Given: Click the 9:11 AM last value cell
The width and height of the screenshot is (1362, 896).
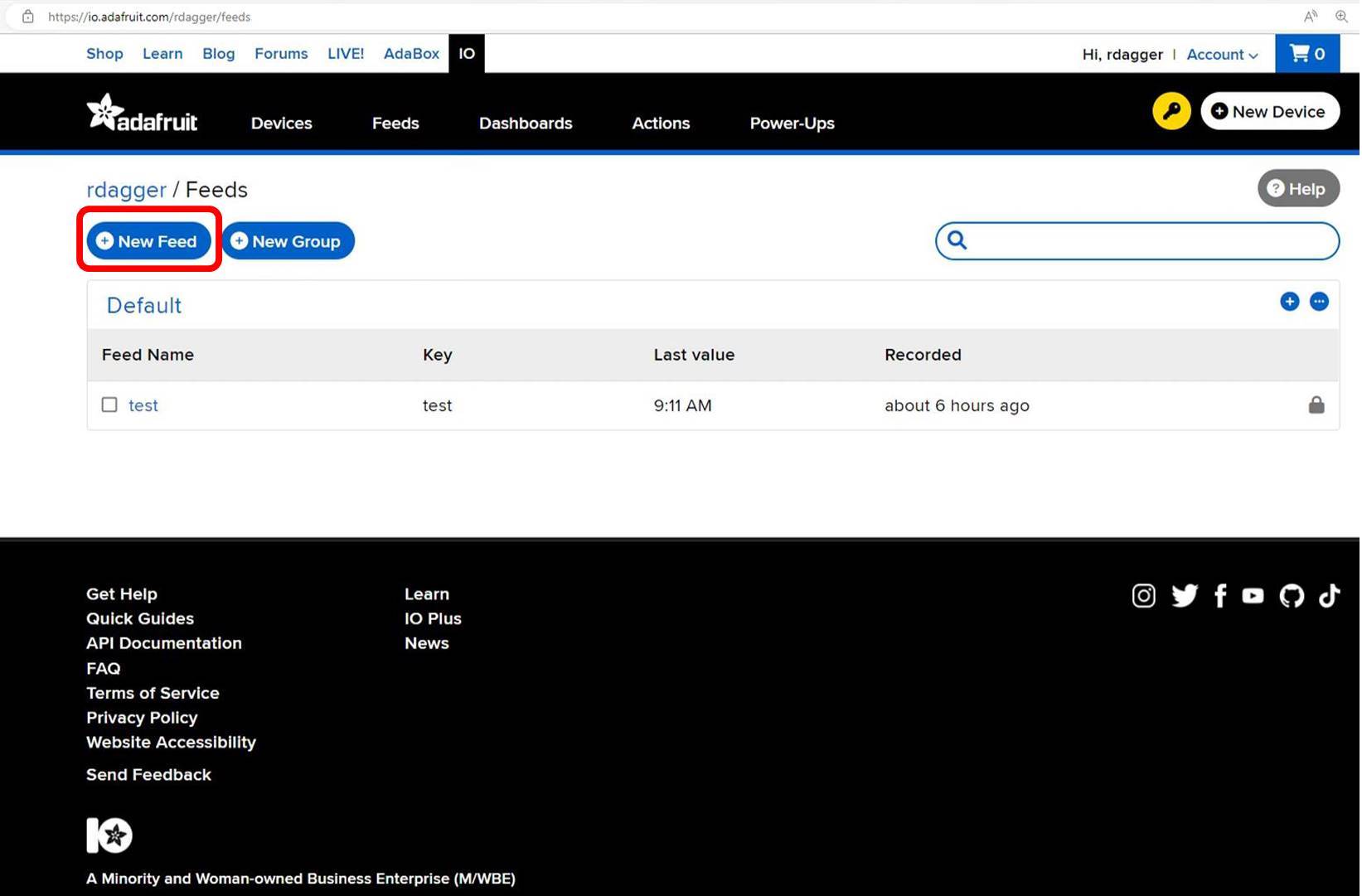Looking at the screenshot, I should [x=683, y=406].
